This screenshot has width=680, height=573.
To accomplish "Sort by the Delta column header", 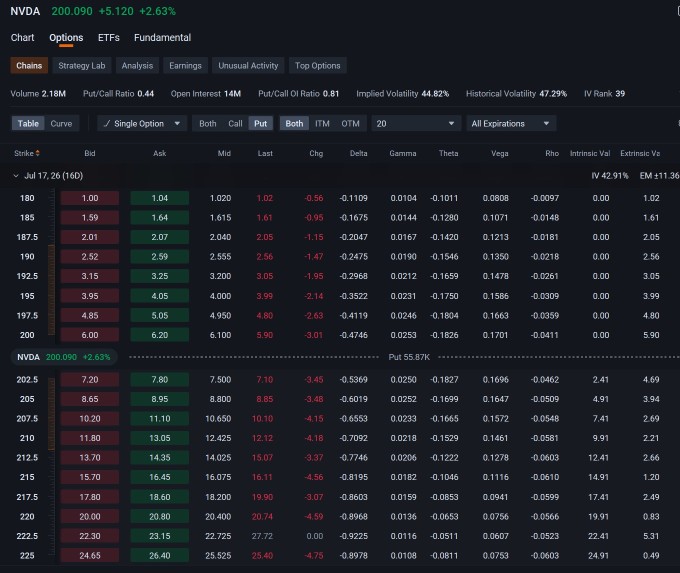I will point(358,153).
